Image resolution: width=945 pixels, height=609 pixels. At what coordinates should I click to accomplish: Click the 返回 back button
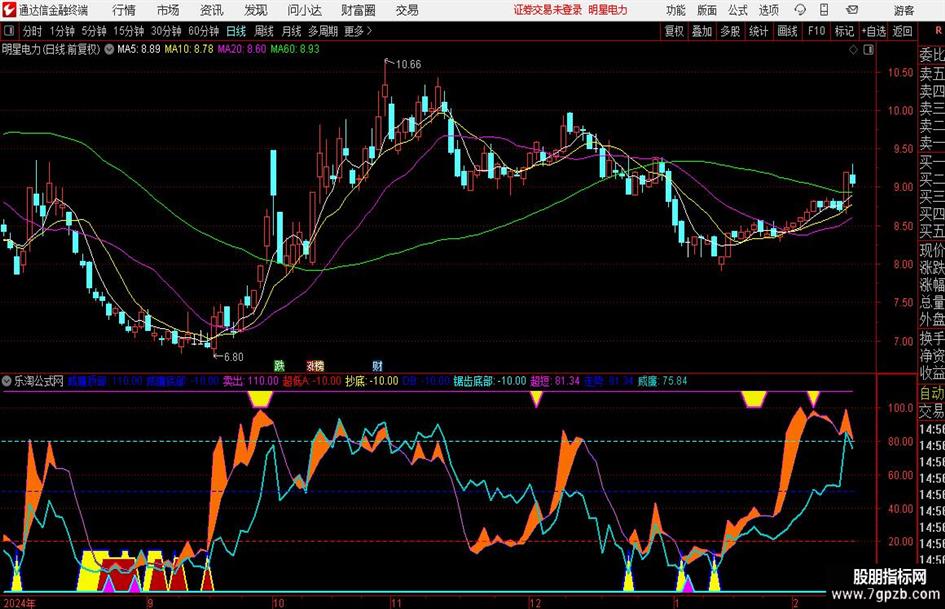click(902, 31)
